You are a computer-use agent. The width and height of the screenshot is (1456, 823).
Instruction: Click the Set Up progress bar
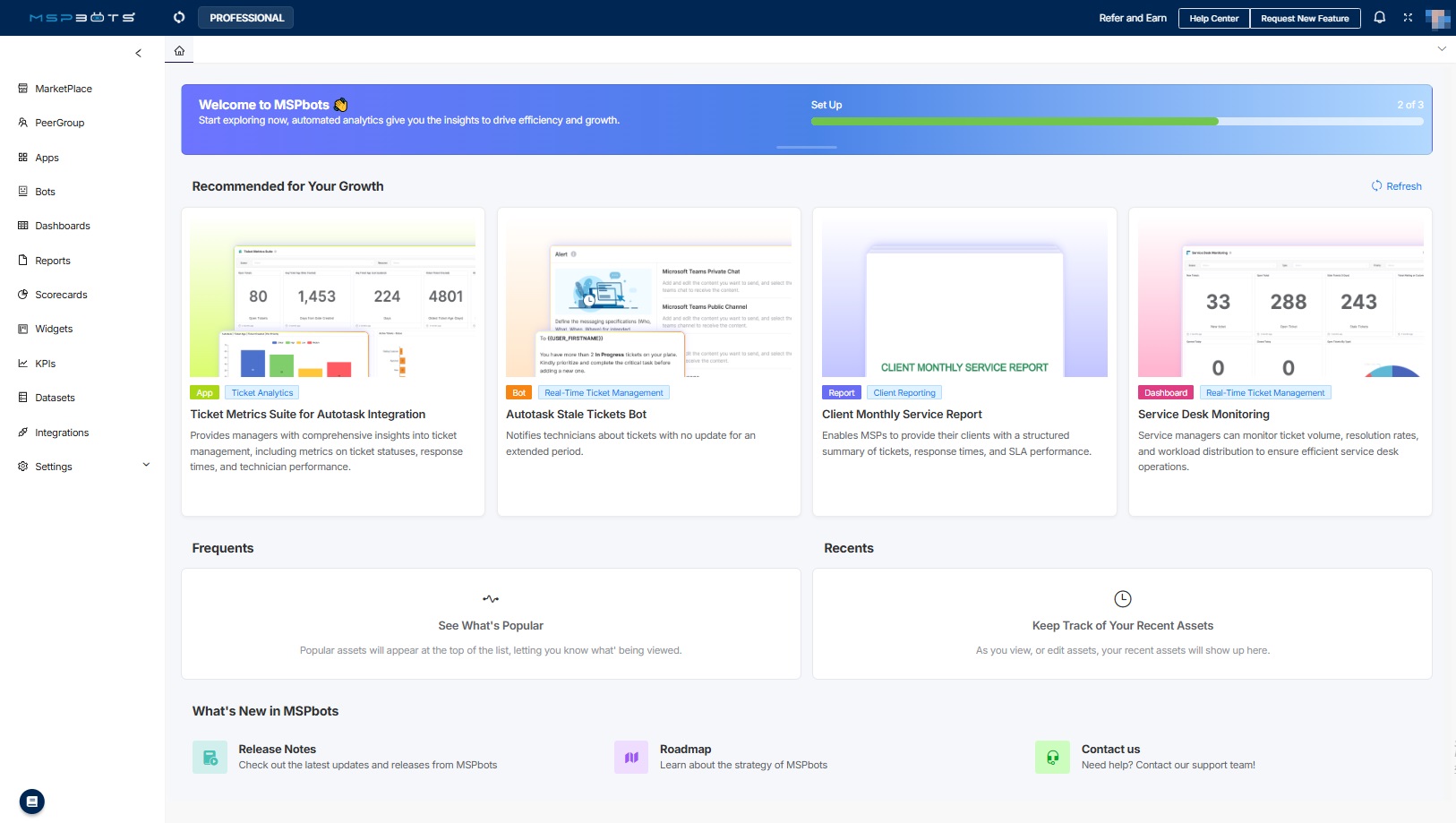click(1116, 121)
